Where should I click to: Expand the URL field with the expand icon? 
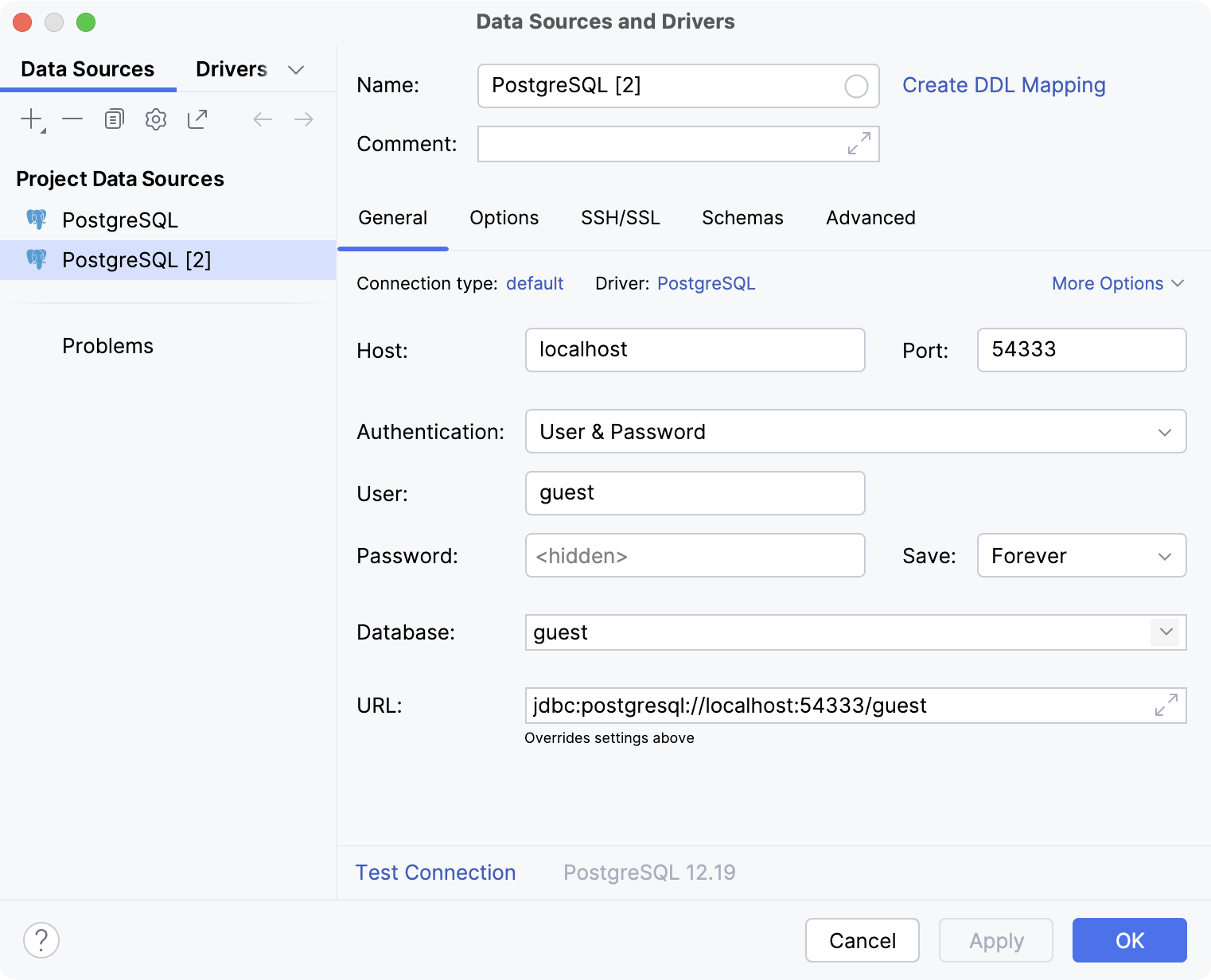[1166, 705]
